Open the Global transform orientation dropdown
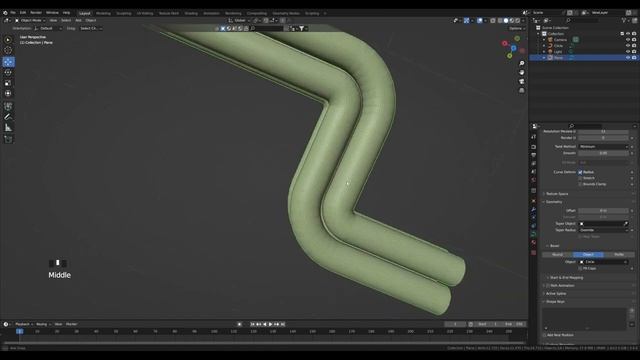The image size is (640, 360). (x=239, y=20)
